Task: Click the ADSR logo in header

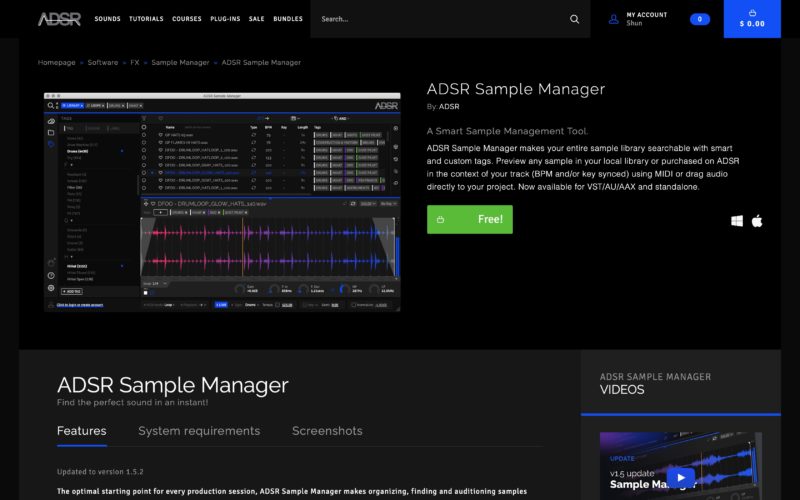Action: click(59, 19)
